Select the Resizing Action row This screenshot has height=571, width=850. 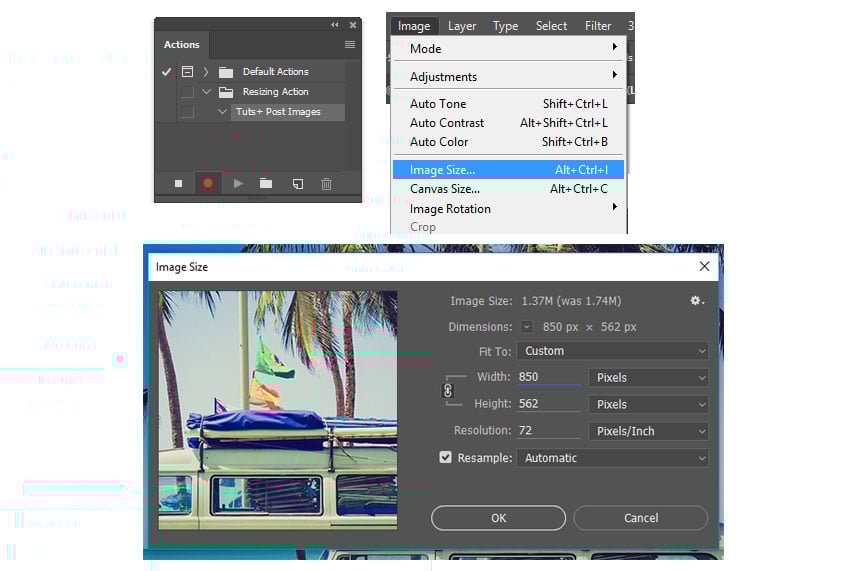pos(275,92)
